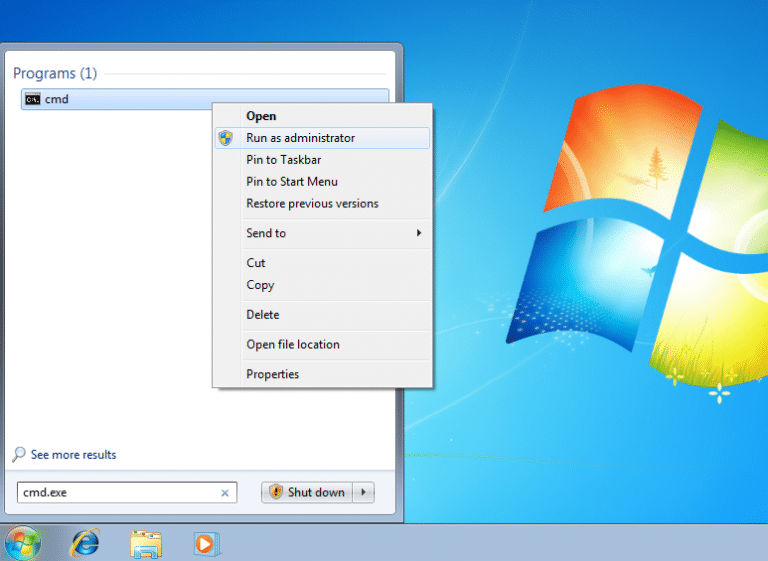
Task: Click the cmd program icon in results
Action: (33, 99)
